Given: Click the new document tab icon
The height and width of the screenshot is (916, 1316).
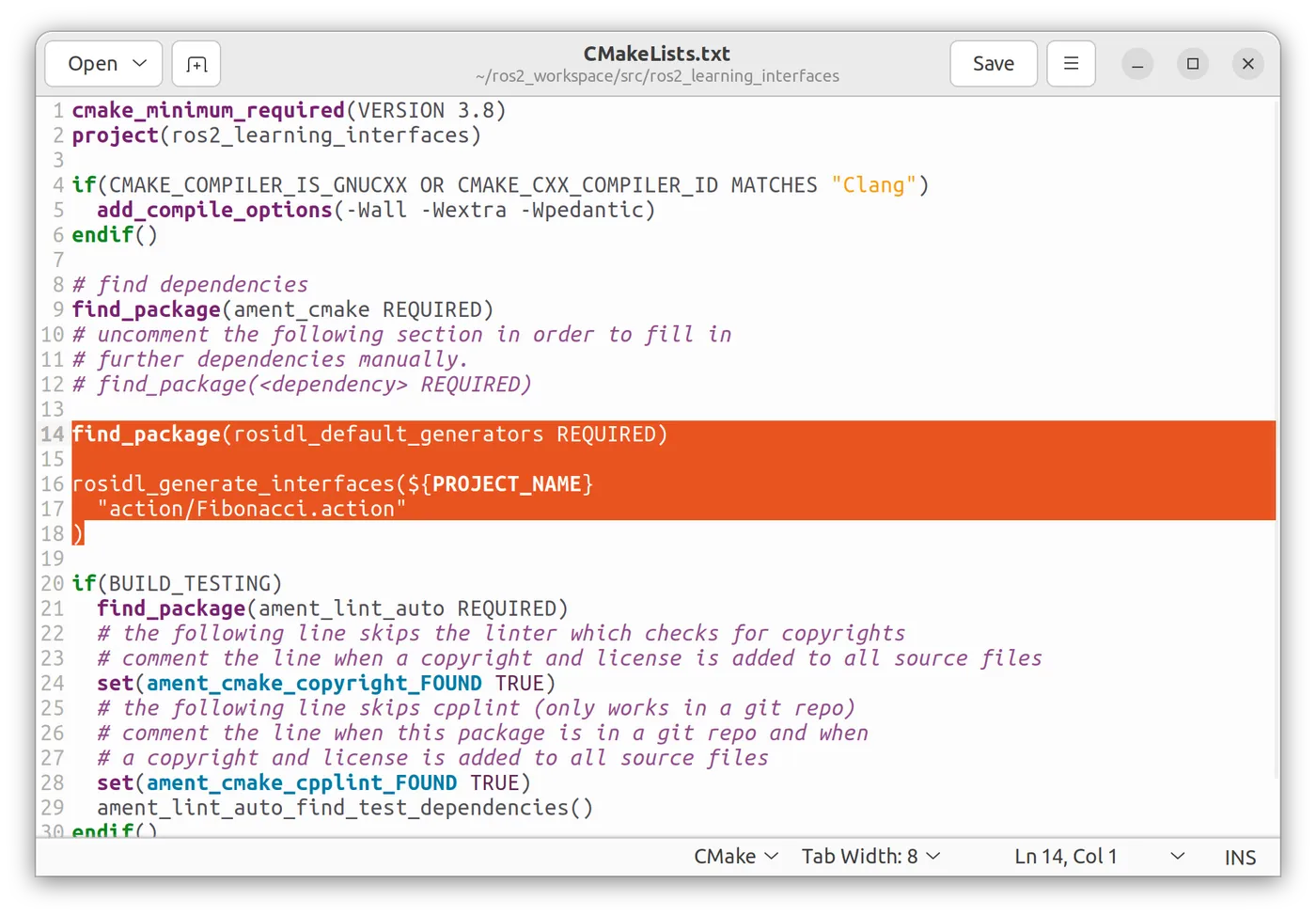Looking at the screenshot, I should (196, 64).
